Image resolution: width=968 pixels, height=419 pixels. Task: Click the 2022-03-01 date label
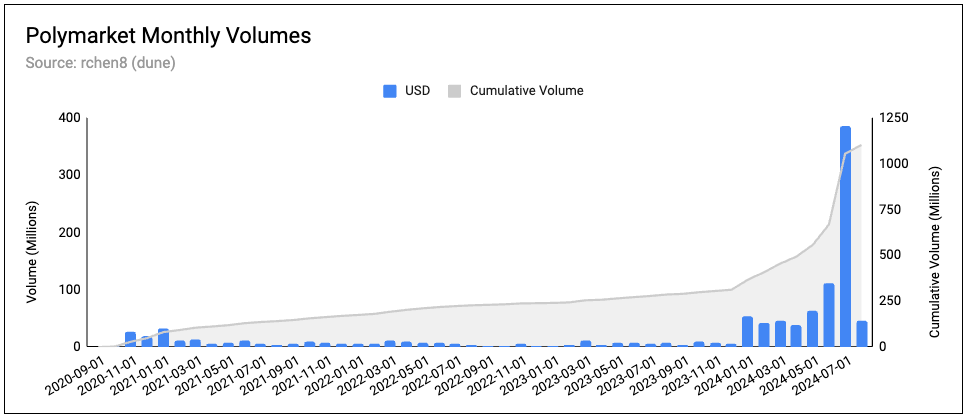367,373
